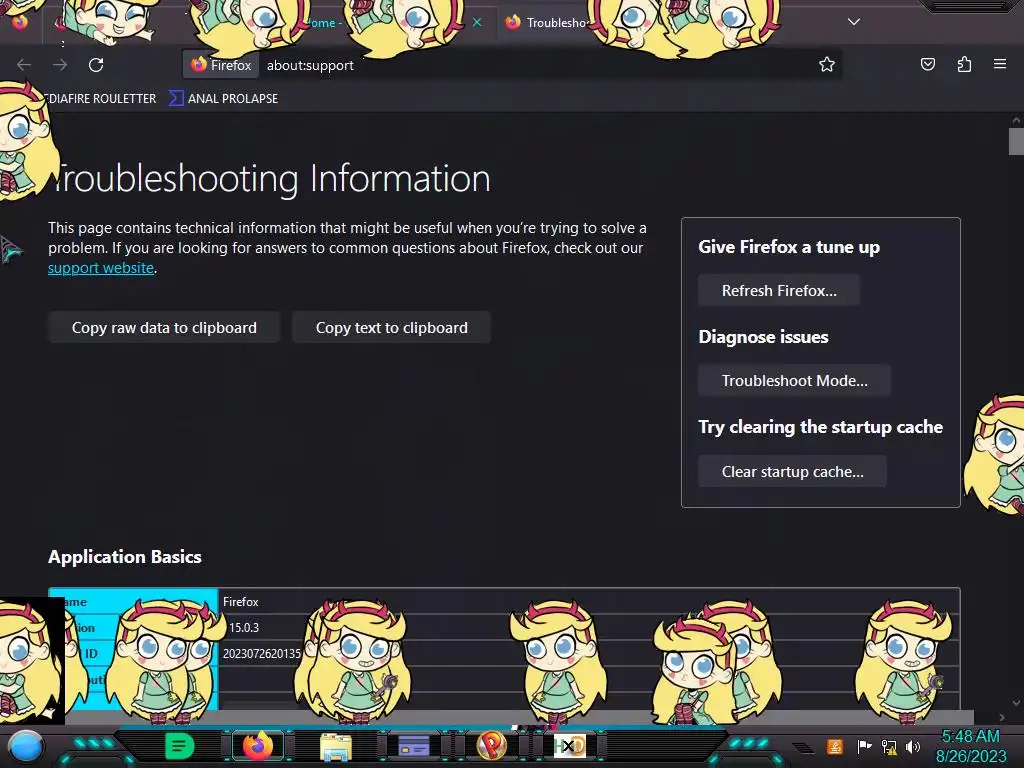Open the File Explorer taskbar icon
This screenshot has height=768, width=1024.
point(336,746)
